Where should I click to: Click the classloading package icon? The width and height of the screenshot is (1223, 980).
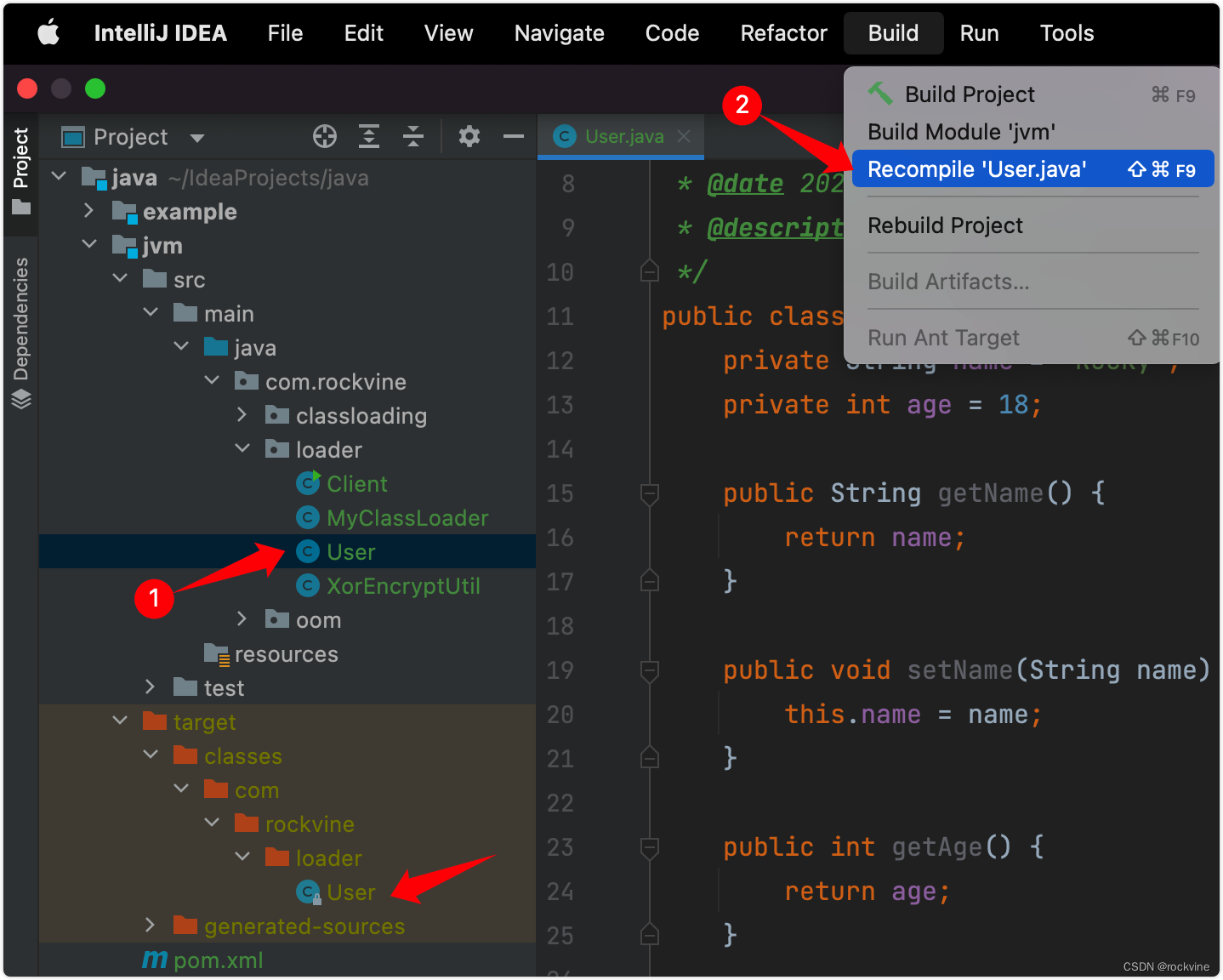tap(277, 415)
